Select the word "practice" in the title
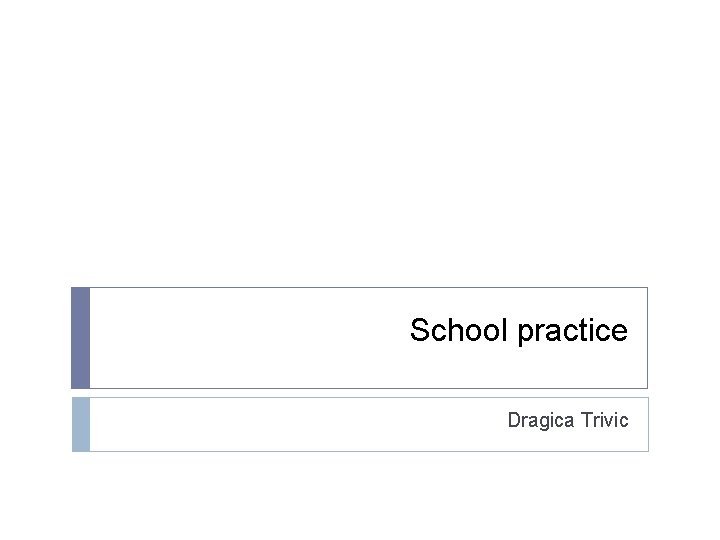 (572, 332)
